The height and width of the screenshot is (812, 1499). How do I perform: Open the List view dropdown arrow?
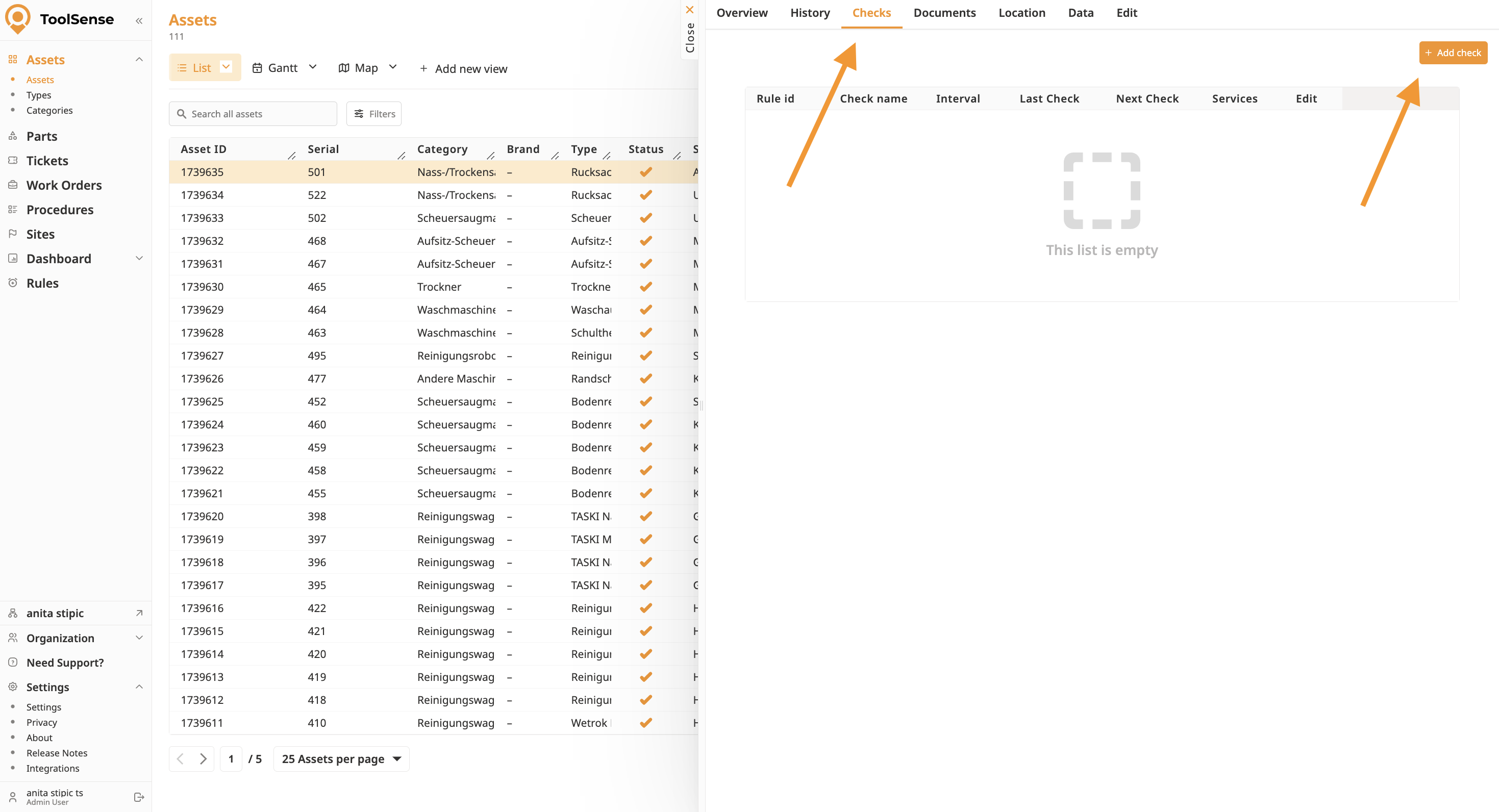click(x=227, y=67)
